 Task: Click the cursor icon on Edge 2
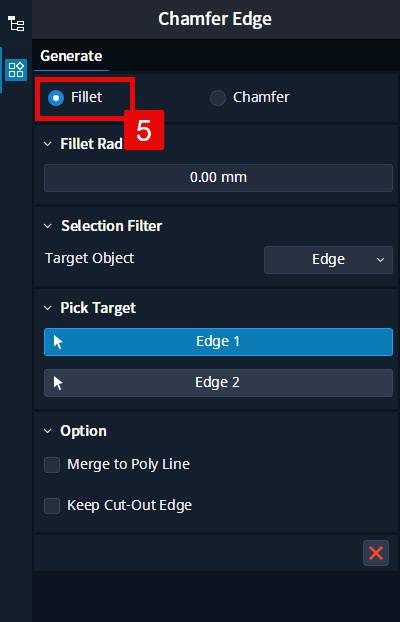(x=58, y=383)
